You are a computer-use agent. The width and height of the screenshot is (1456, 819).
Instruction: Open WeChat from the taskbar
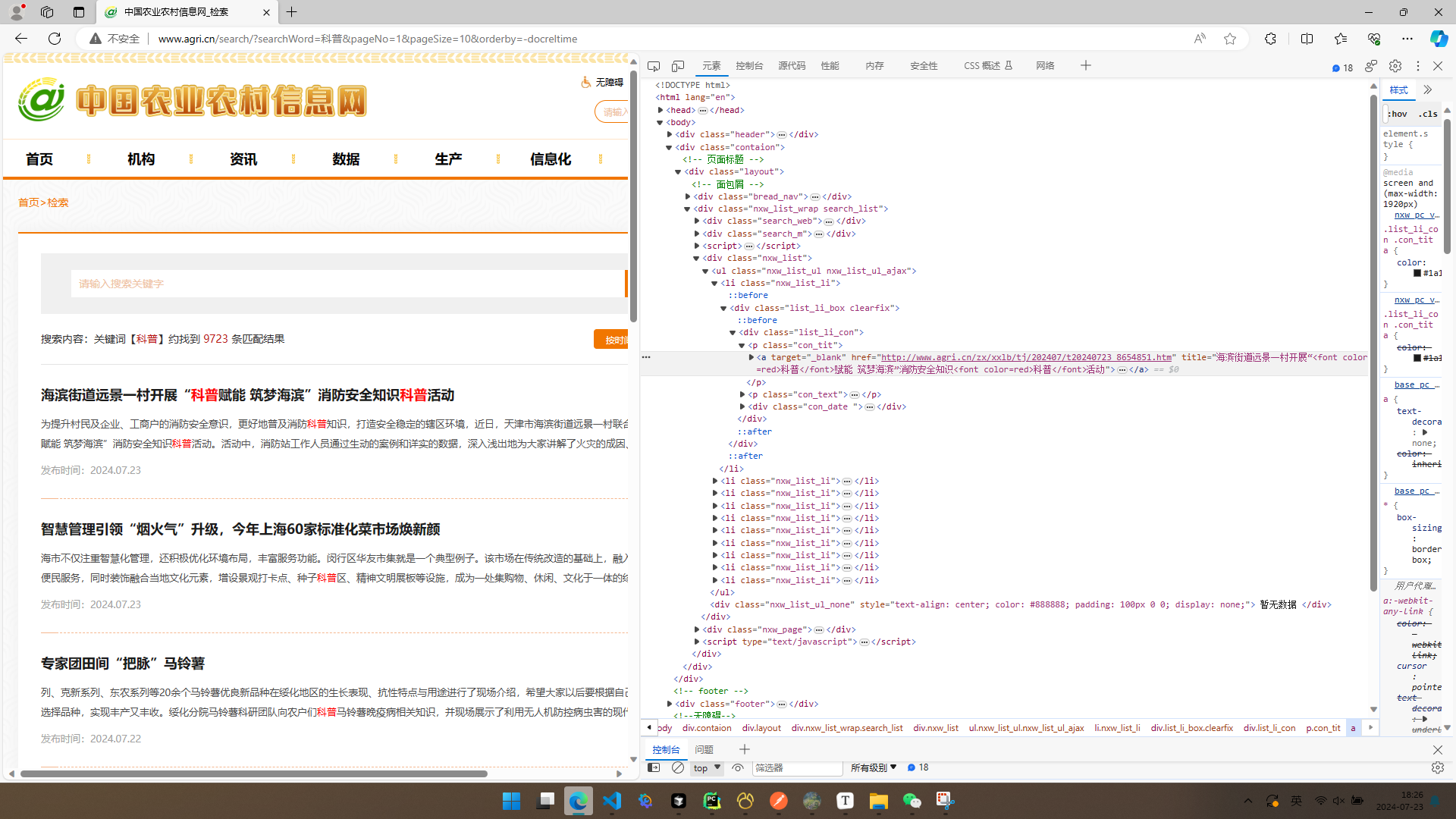[x=912, y=801]
